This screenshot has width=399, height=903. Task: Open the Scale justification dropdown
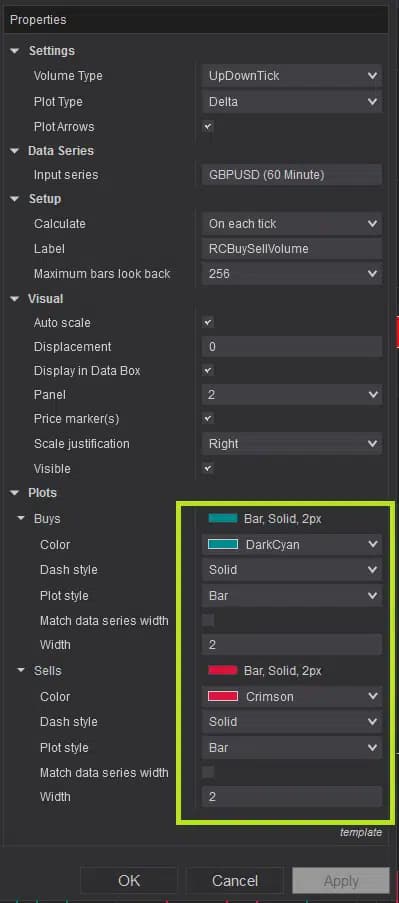[292, 444]
